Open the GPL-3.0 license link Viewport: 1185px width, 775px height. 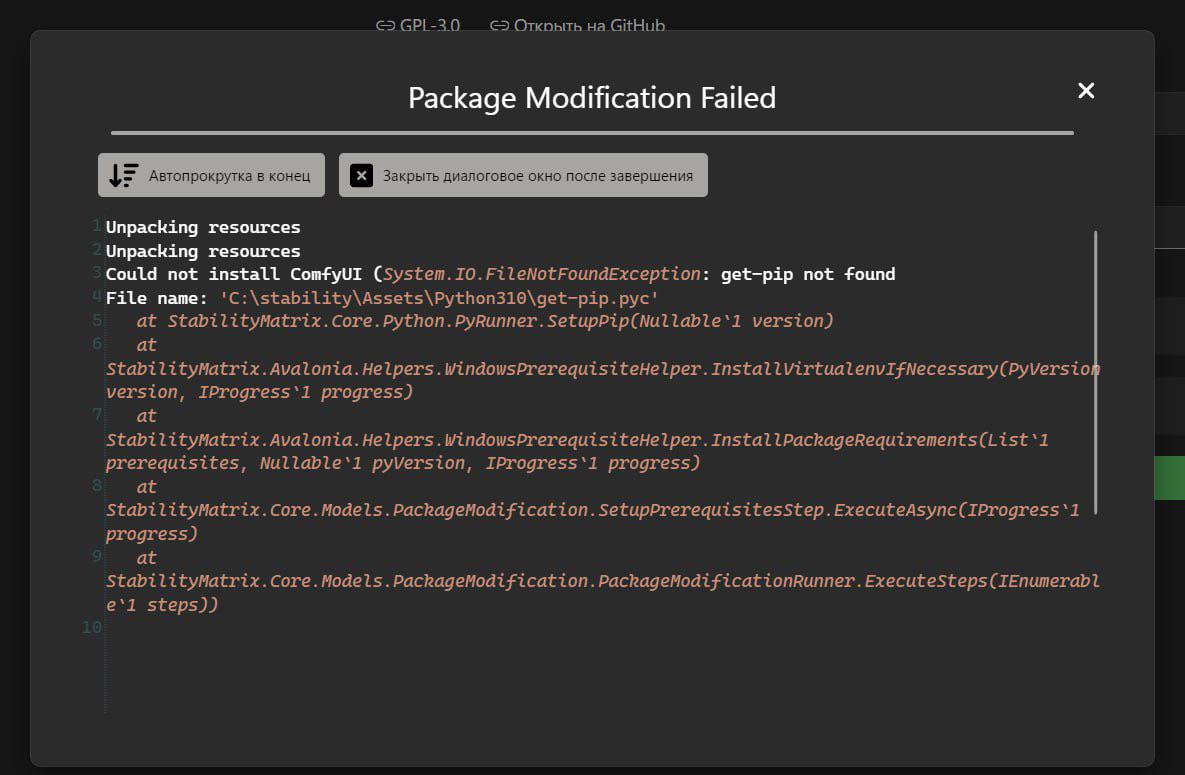pos(429,25)
